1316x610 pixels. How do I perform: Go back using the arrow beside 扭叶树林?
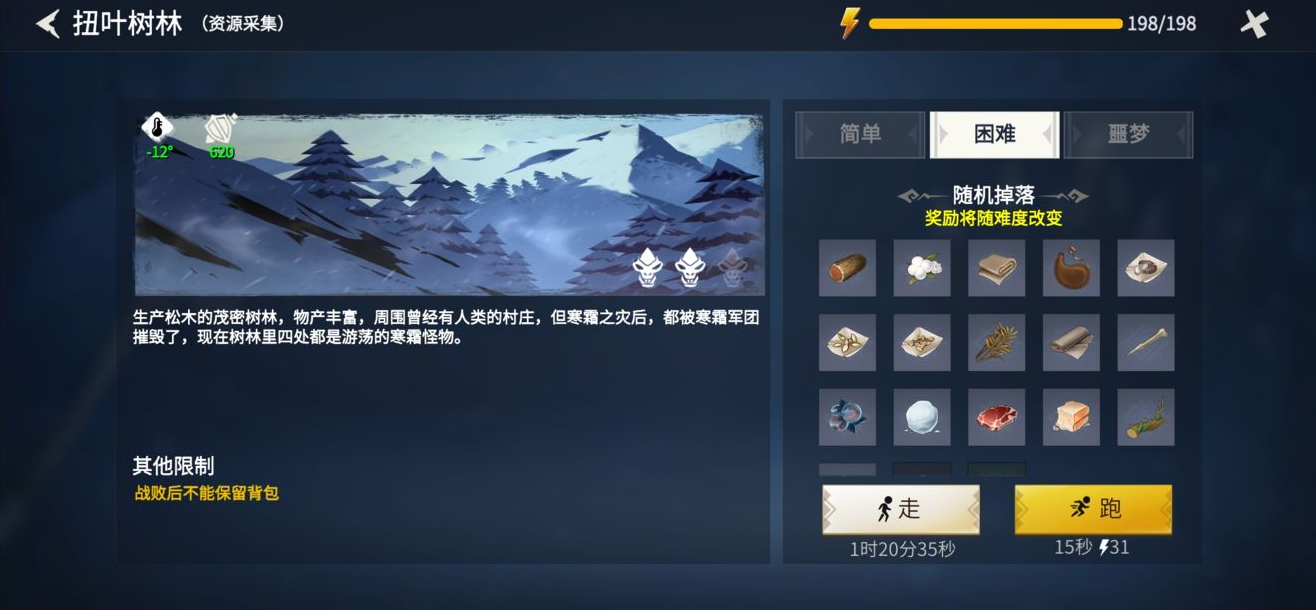point(47,24)
